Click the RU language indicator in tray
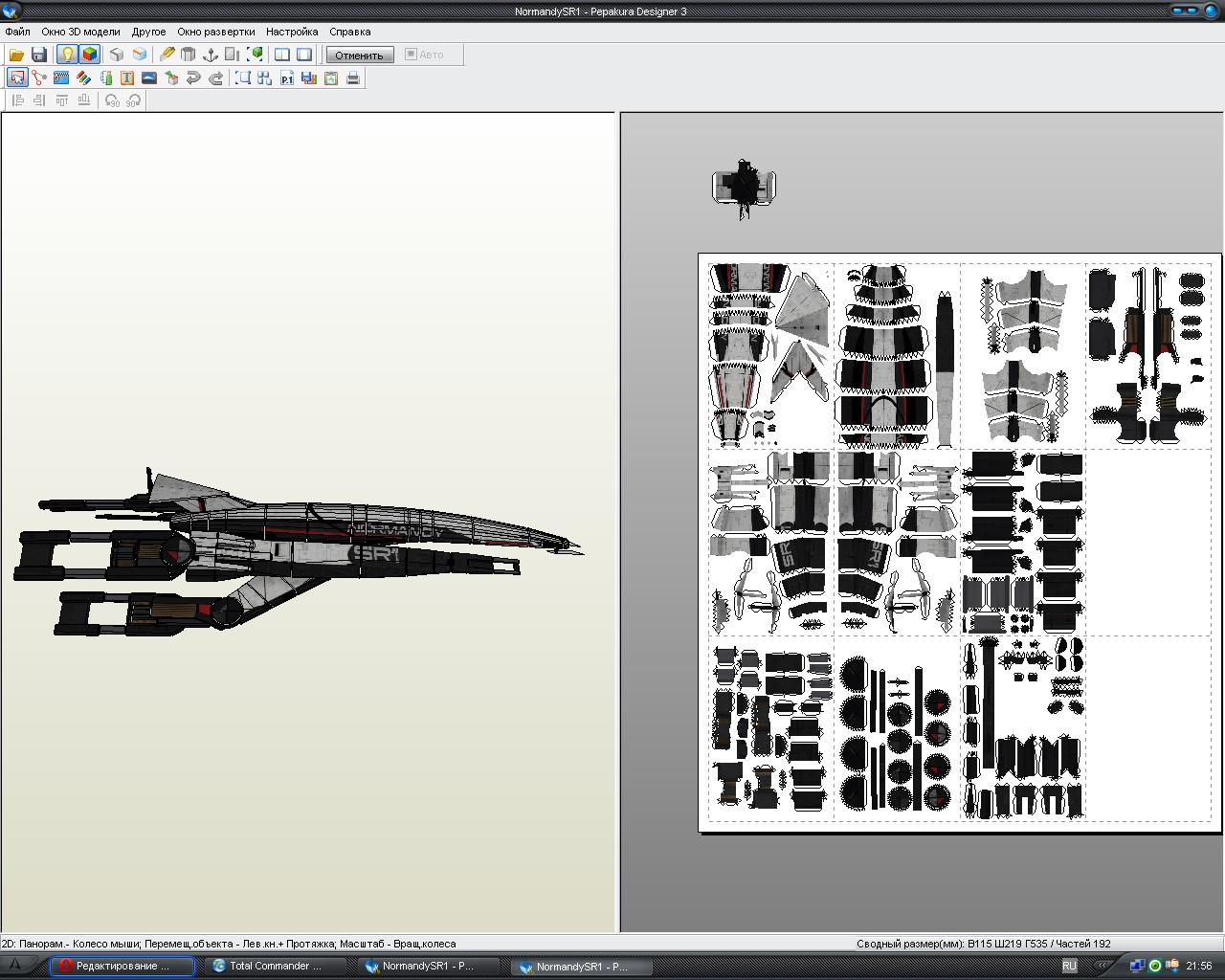 point(1069,966)
